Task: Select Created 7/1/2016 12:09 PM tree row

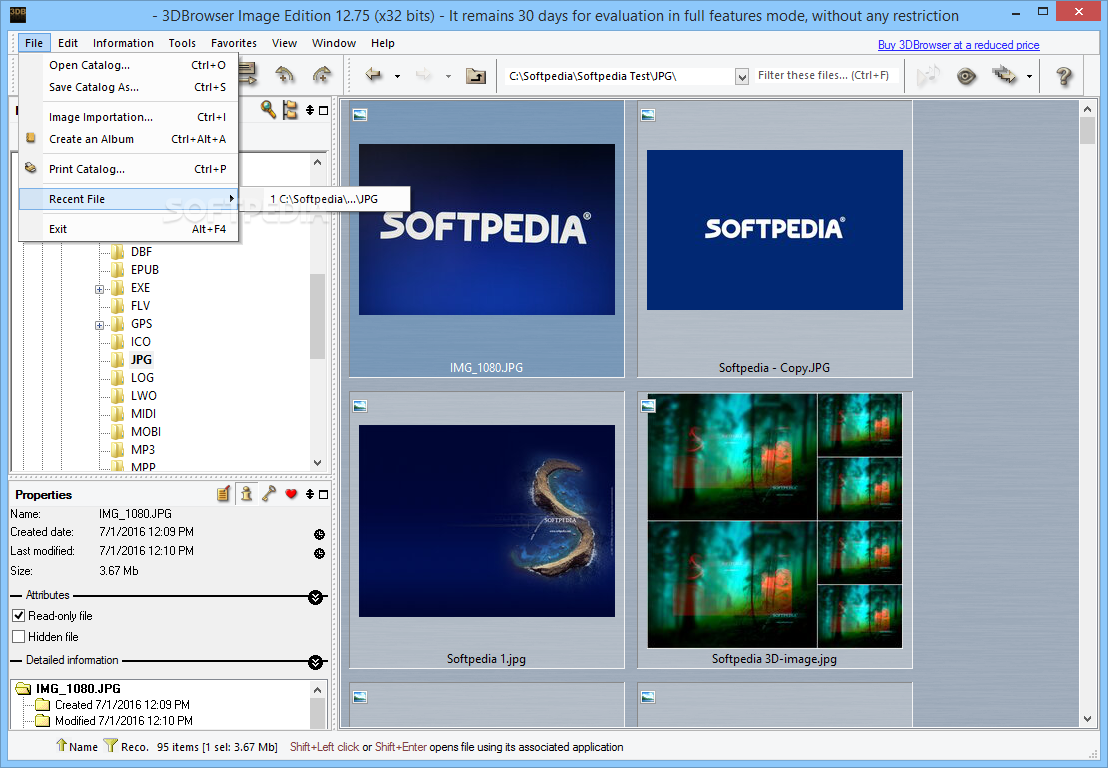Action: tap(122, 704)
